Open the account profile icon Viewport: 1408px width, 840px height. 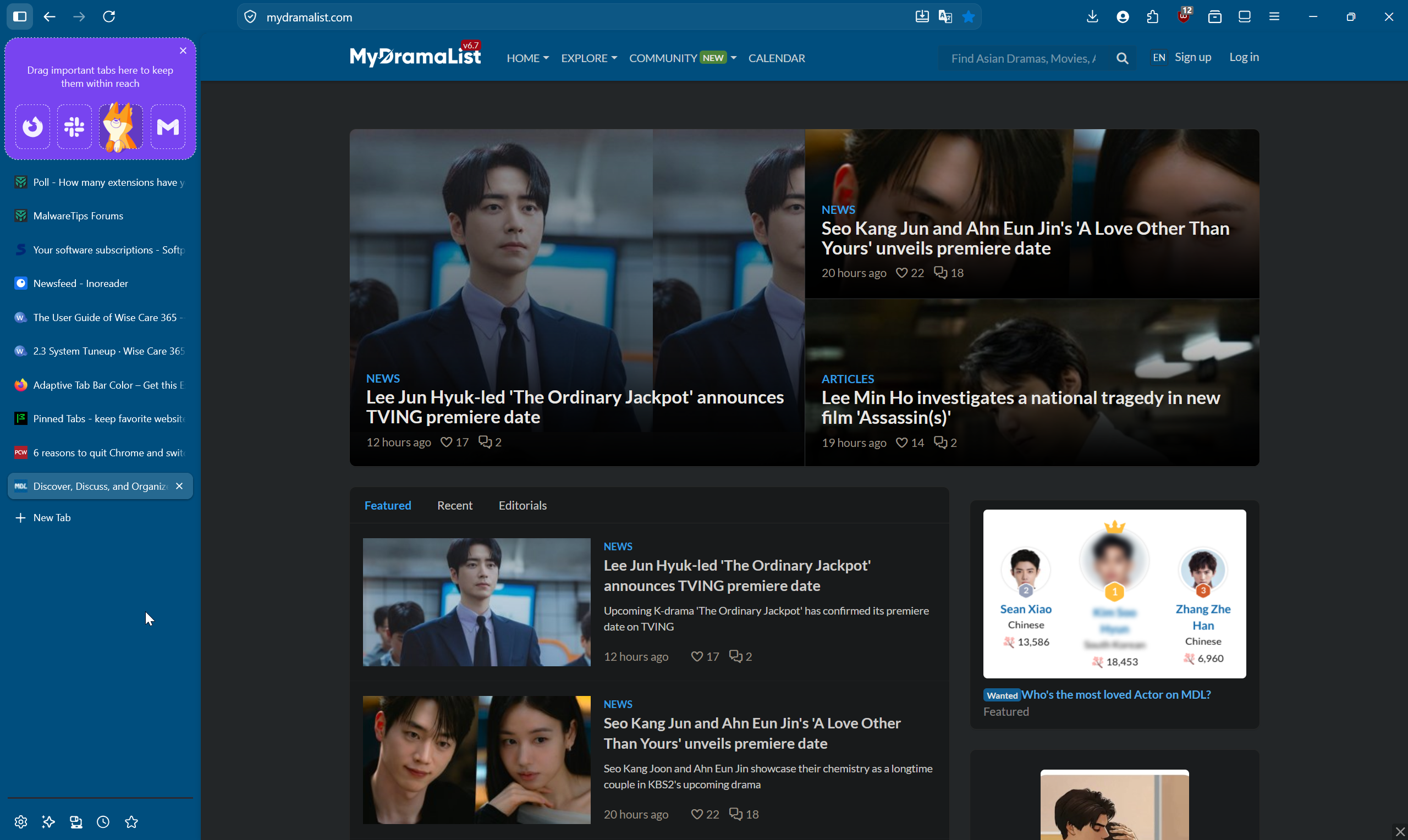coord(1123,16)
